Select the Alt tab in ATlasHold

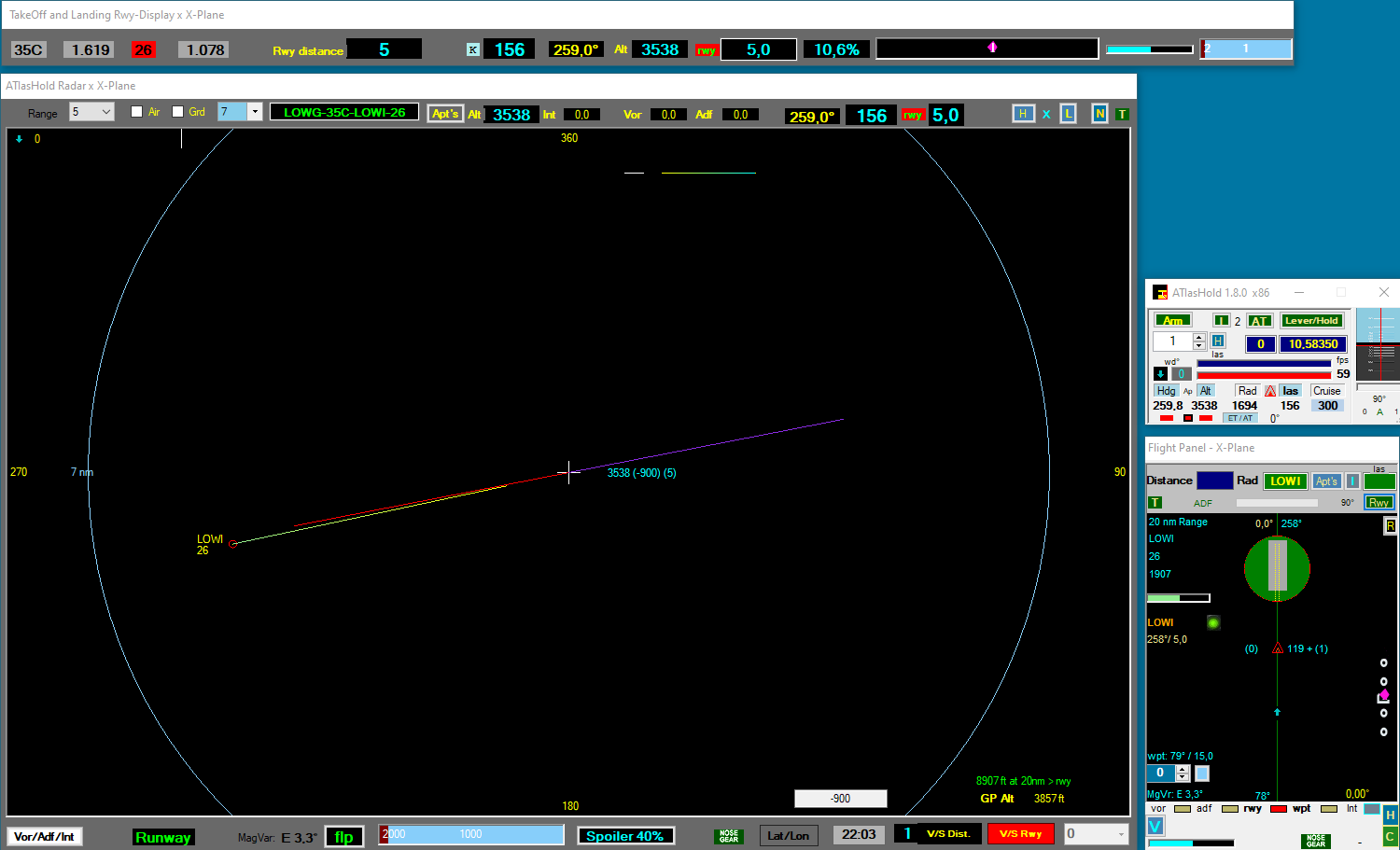click(x=1206, y=391)
